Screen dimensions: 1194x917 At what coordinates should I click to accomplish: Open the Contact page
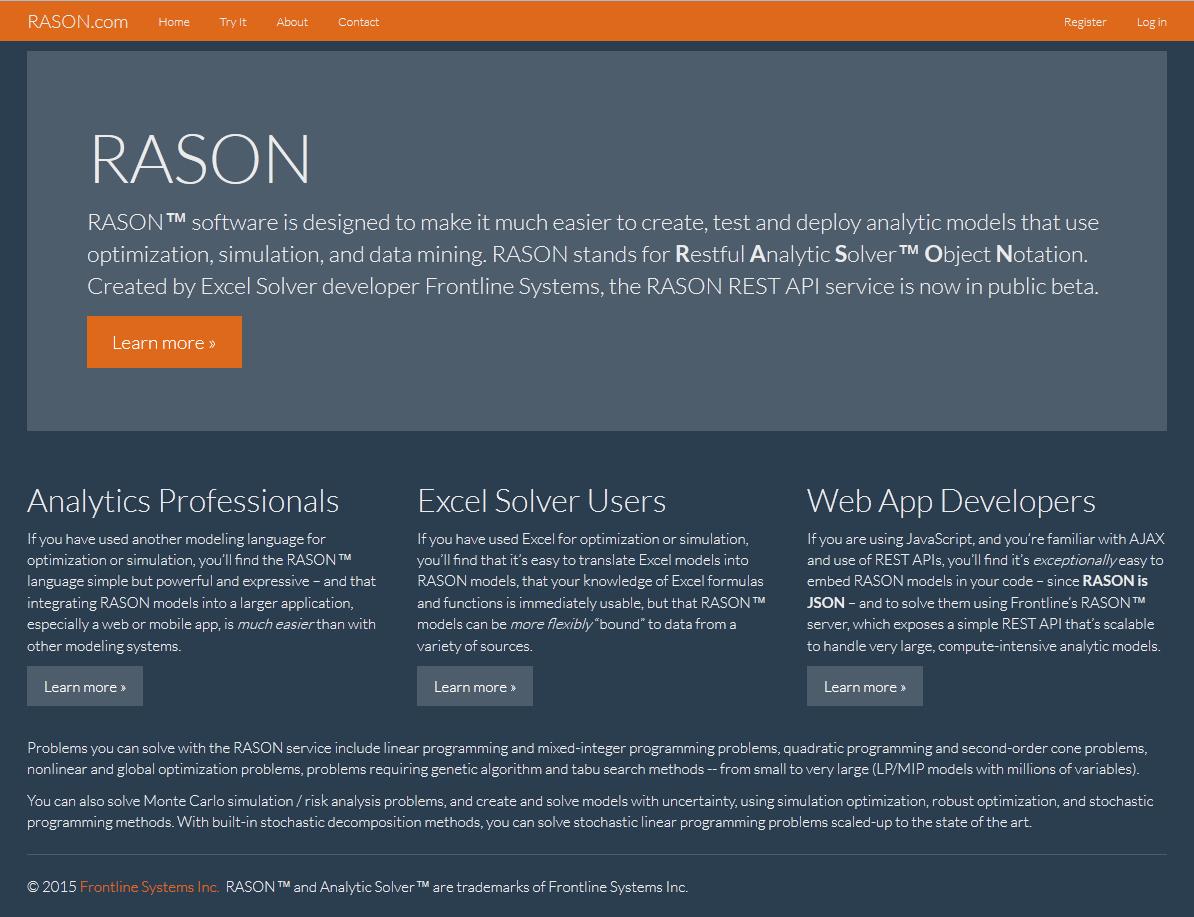359,22
